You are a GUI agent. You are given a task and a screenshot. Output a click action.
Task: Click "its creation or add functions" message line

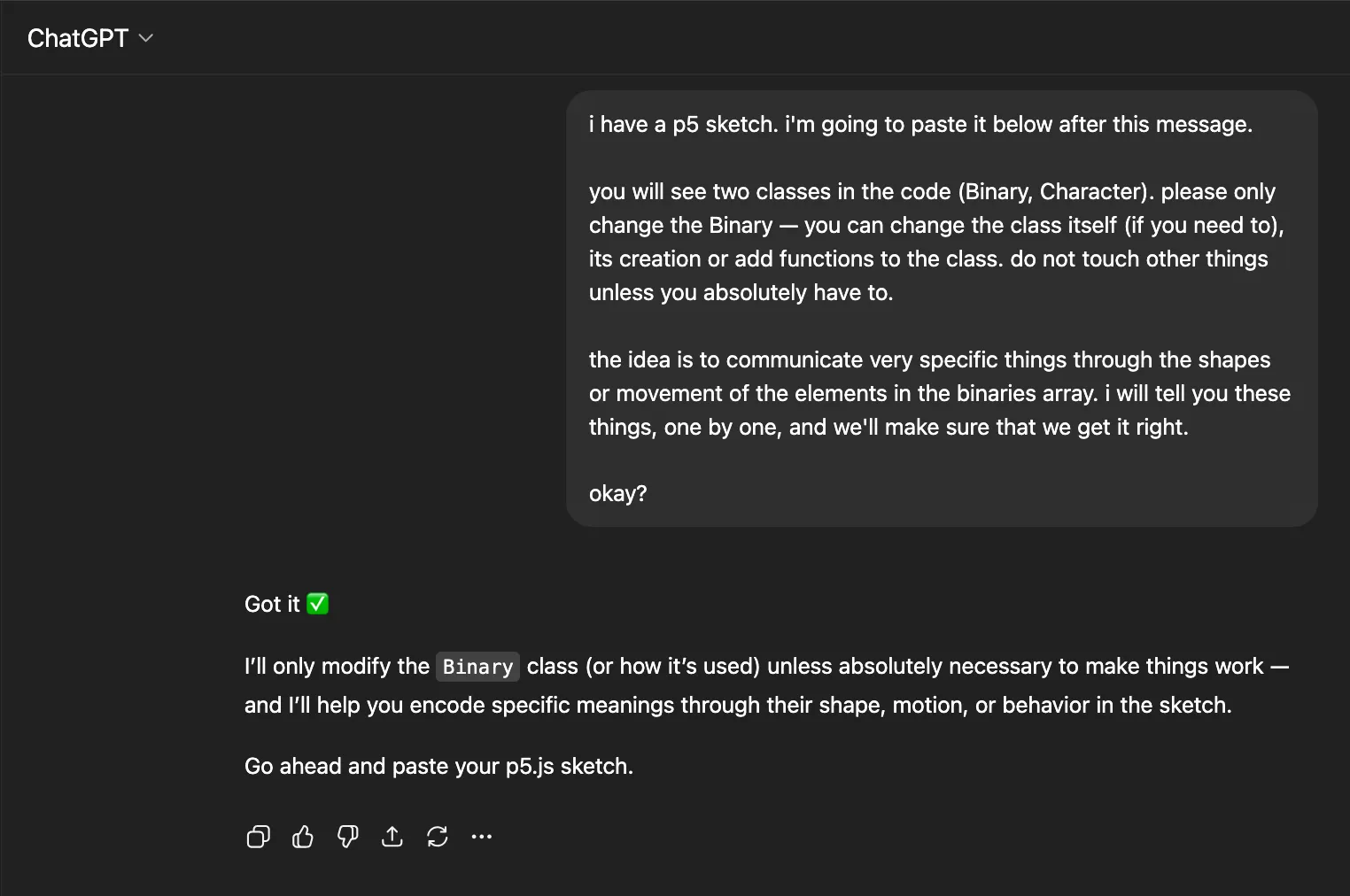click(928, 259)
